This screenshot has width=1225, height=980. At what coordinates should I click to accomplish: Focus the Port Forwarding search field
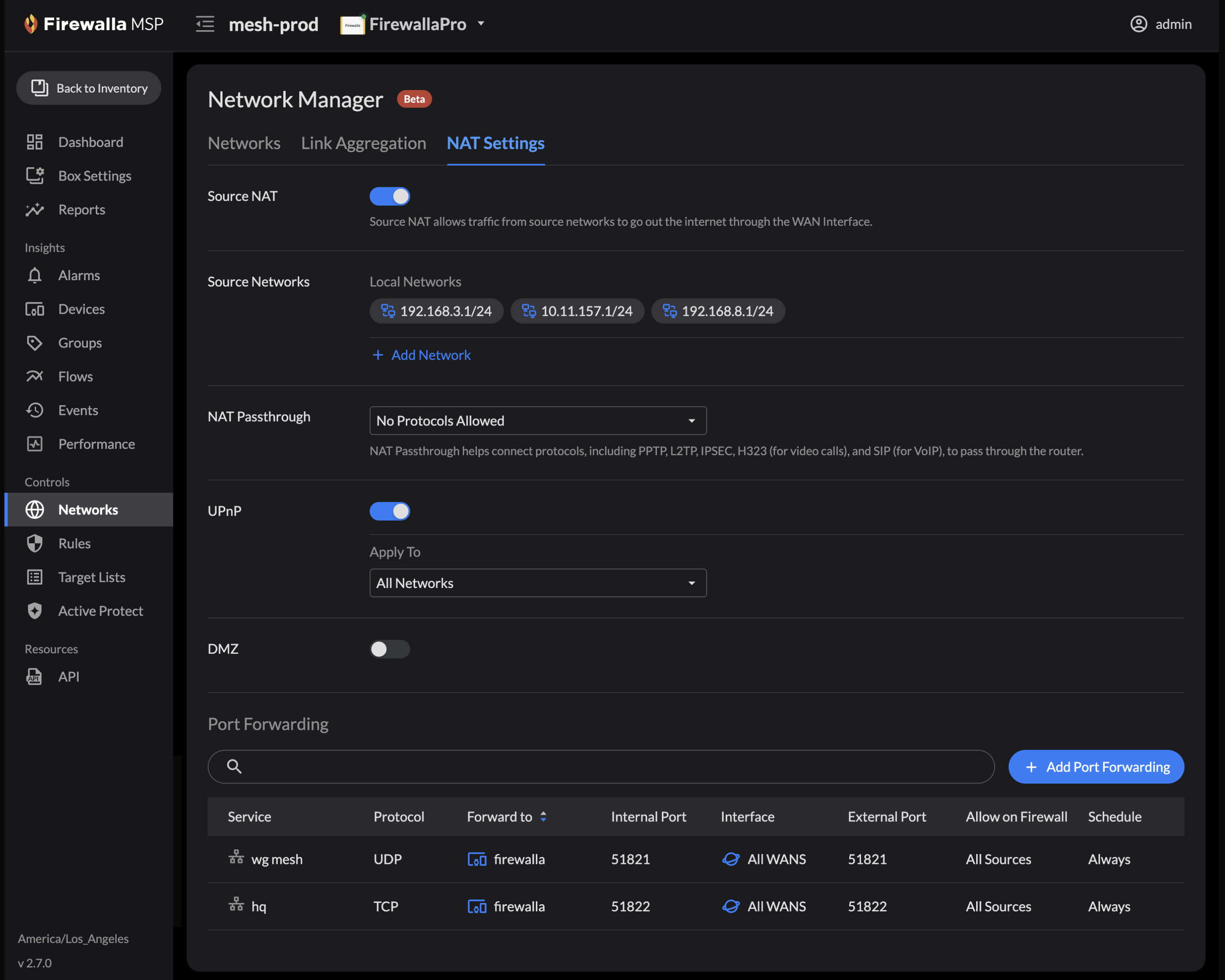point(601,767)
